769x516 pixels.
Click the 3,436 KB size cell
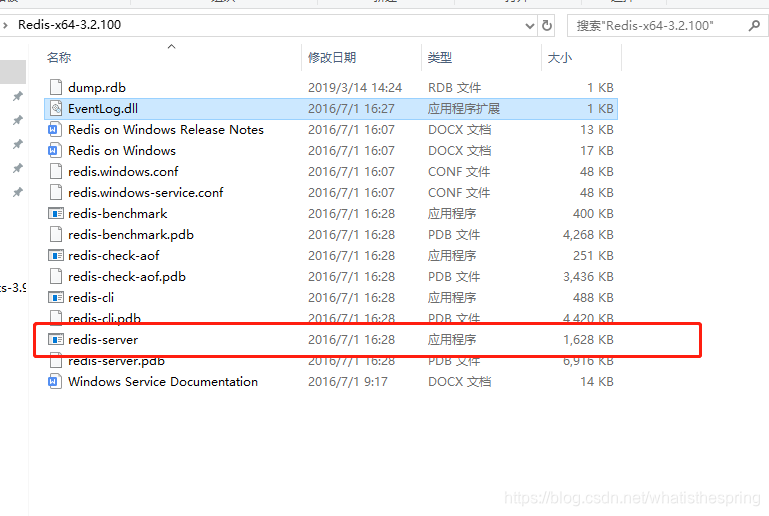[588, 277]
